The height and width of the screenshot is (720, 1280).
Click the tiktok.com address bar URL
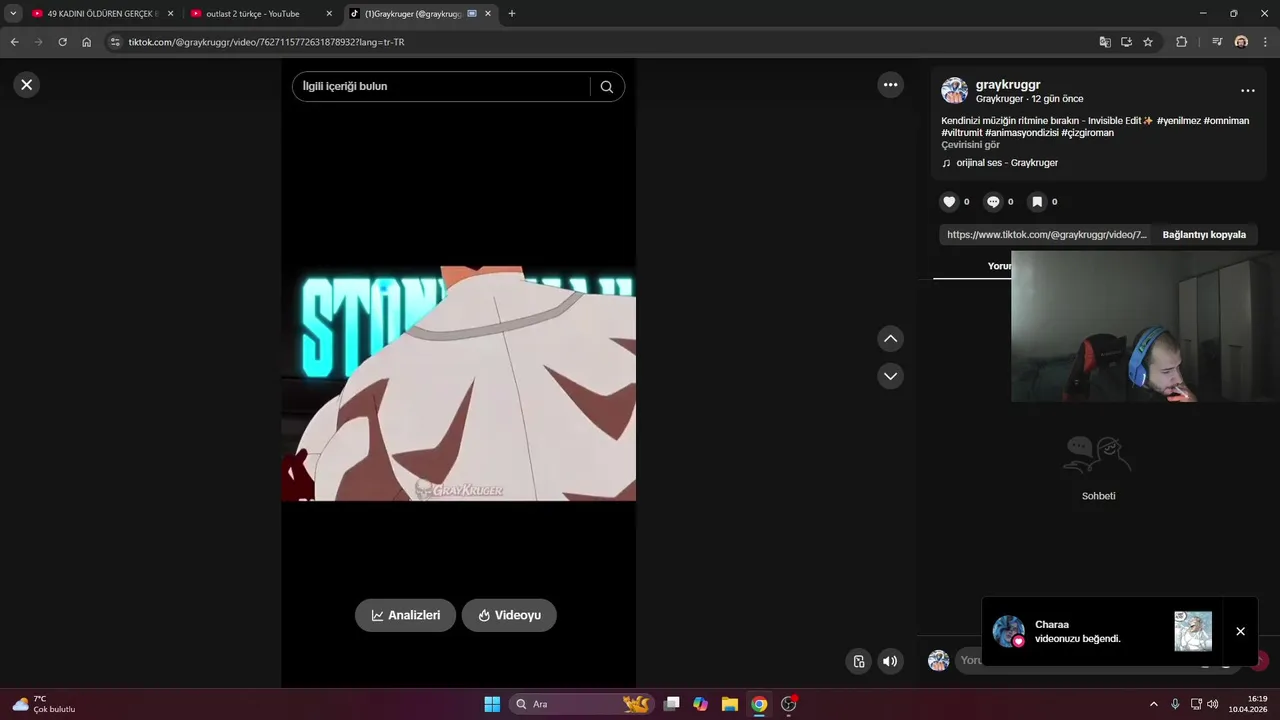point(266,42)
